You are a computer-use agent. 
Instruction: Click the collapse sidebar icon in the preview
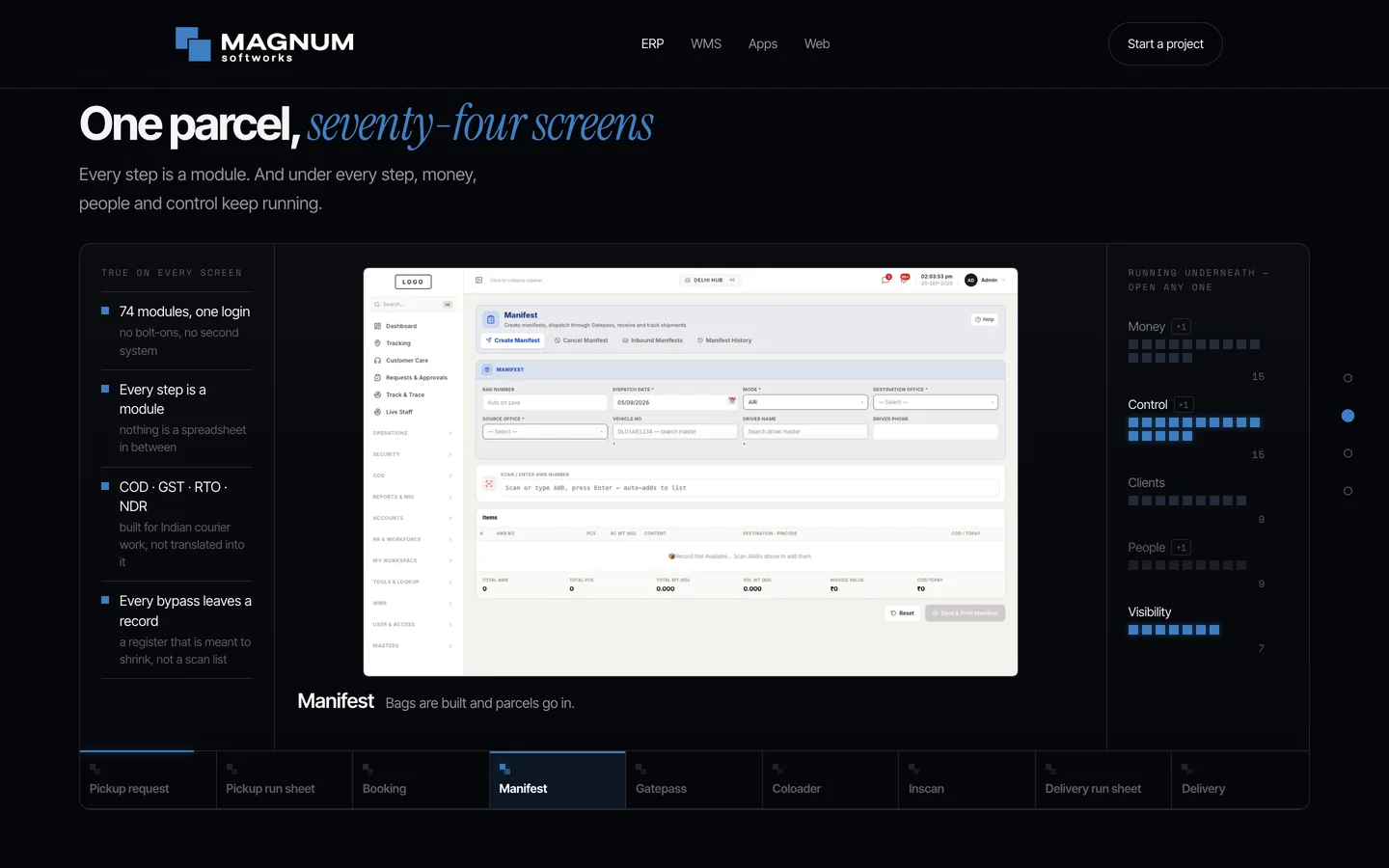tap(479, 281)
